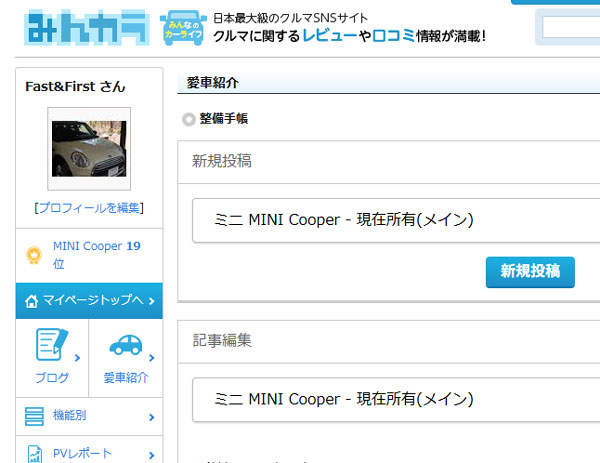Click the home icon on マイページトップへ
This screenshot has height=463, width=600.
32,300
